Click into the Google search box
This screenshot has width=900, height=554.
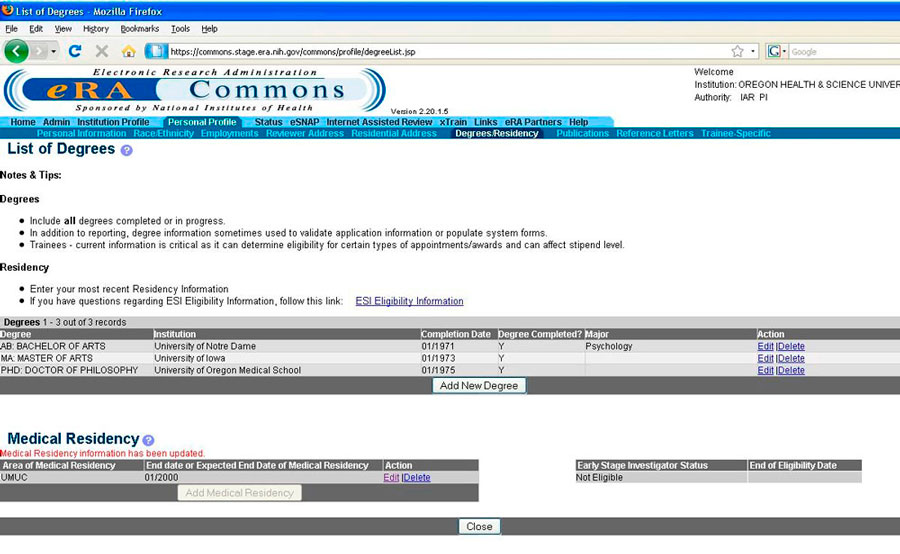[844, 52]
